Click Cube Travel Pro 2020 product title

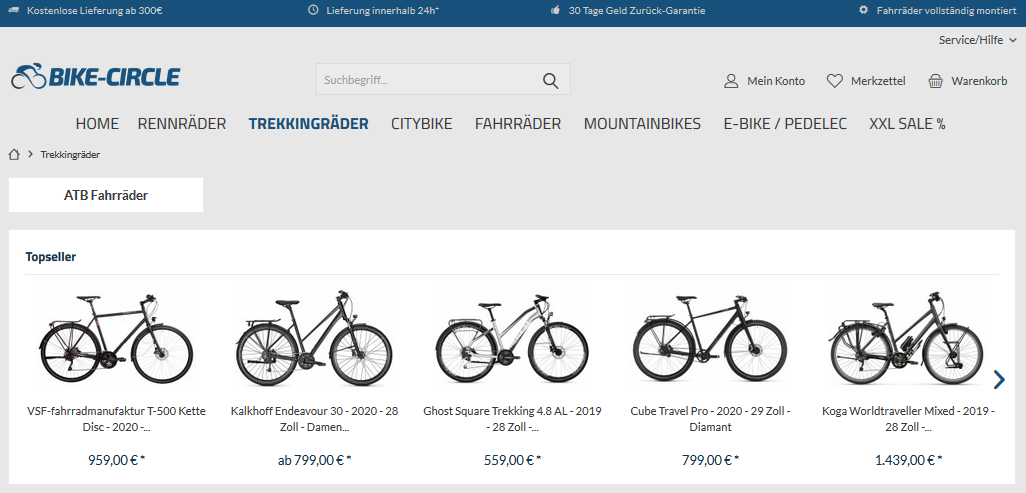click(711, 419)
